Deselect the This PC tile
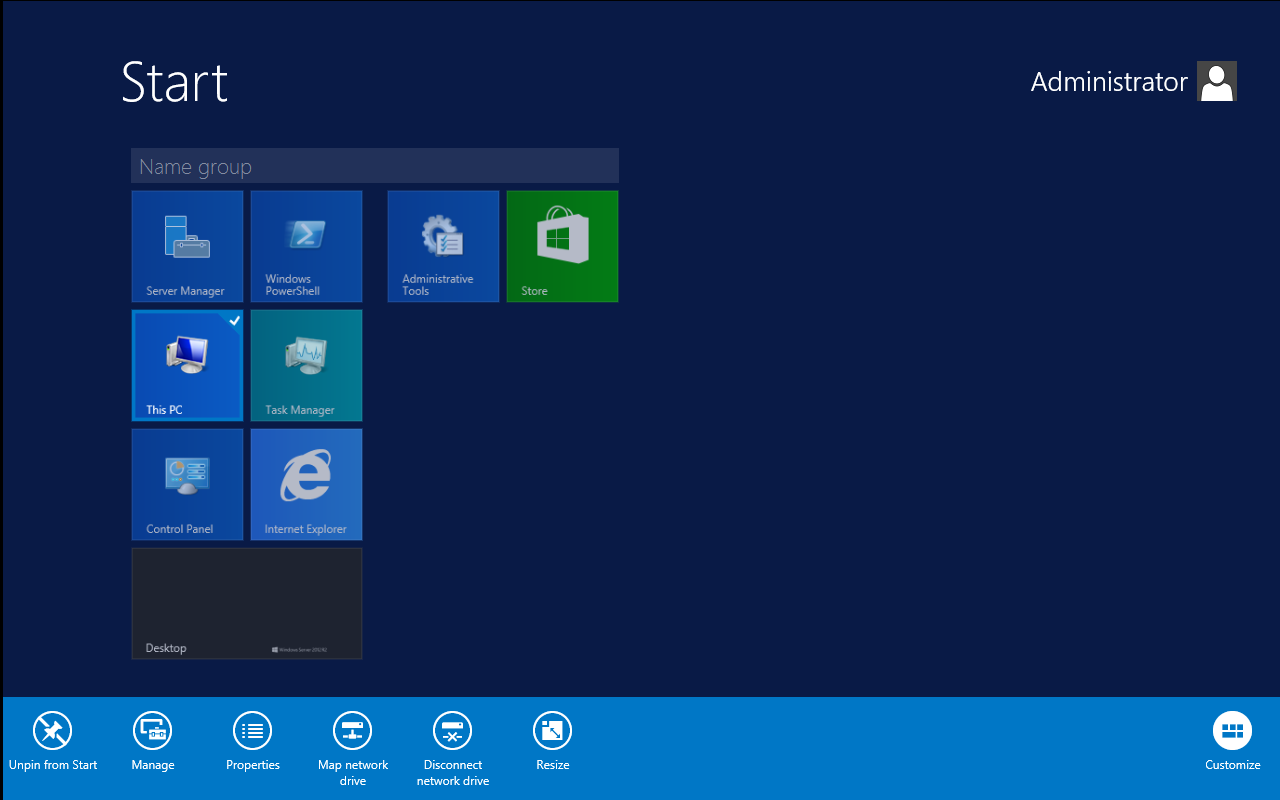 click(x=187, y=365)
